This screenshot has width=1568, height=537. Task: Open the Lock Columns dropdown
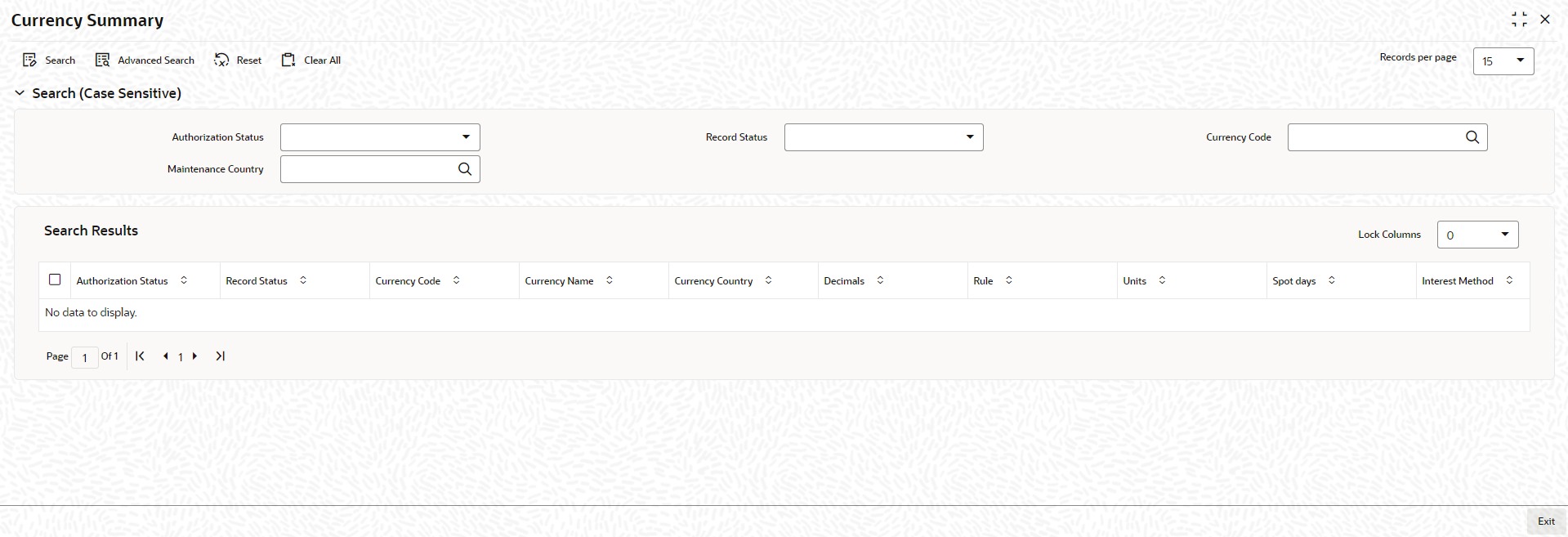1477,235
